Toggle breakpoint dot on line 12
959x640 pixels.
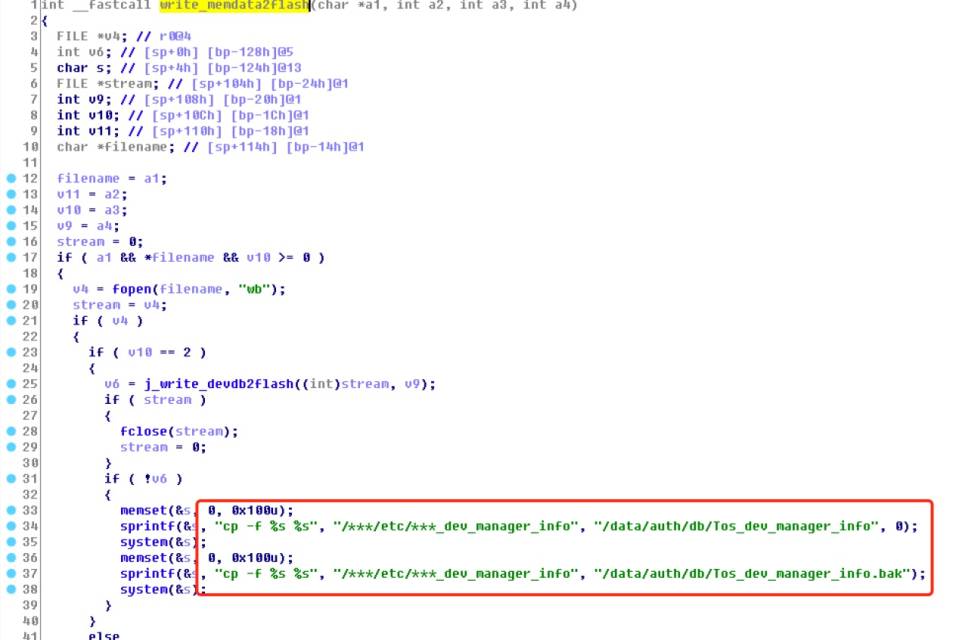[11, 178]
